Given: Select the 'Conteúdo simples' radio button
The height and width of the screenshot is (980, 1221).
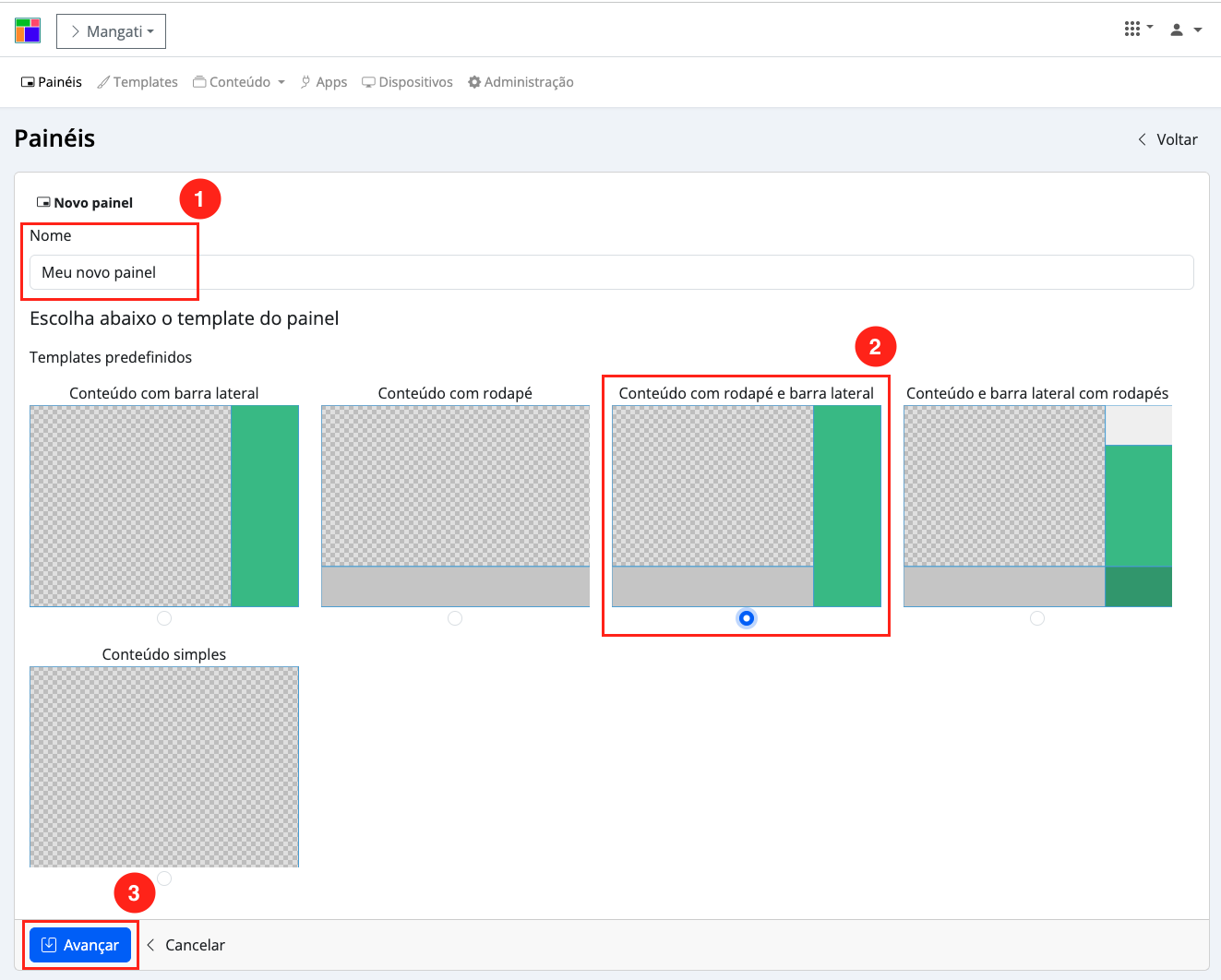Looking at the screenshot, I should pyautogui.click(x=164, y=878).
